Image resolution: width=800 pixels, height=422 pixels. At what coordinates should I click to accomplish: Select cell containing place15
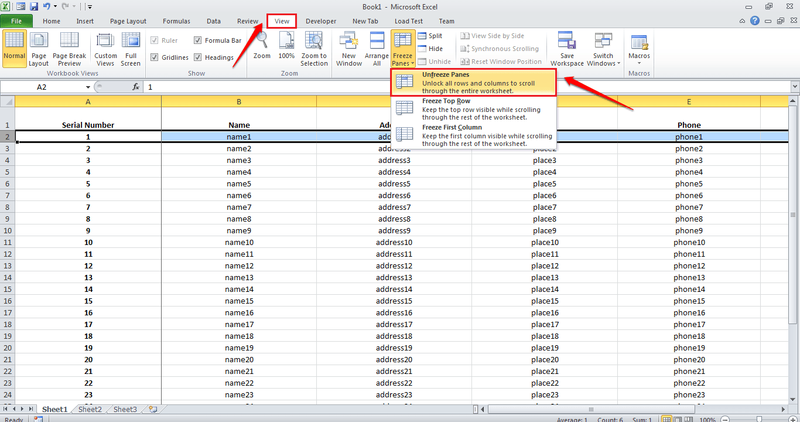click(x=544, y=301)
